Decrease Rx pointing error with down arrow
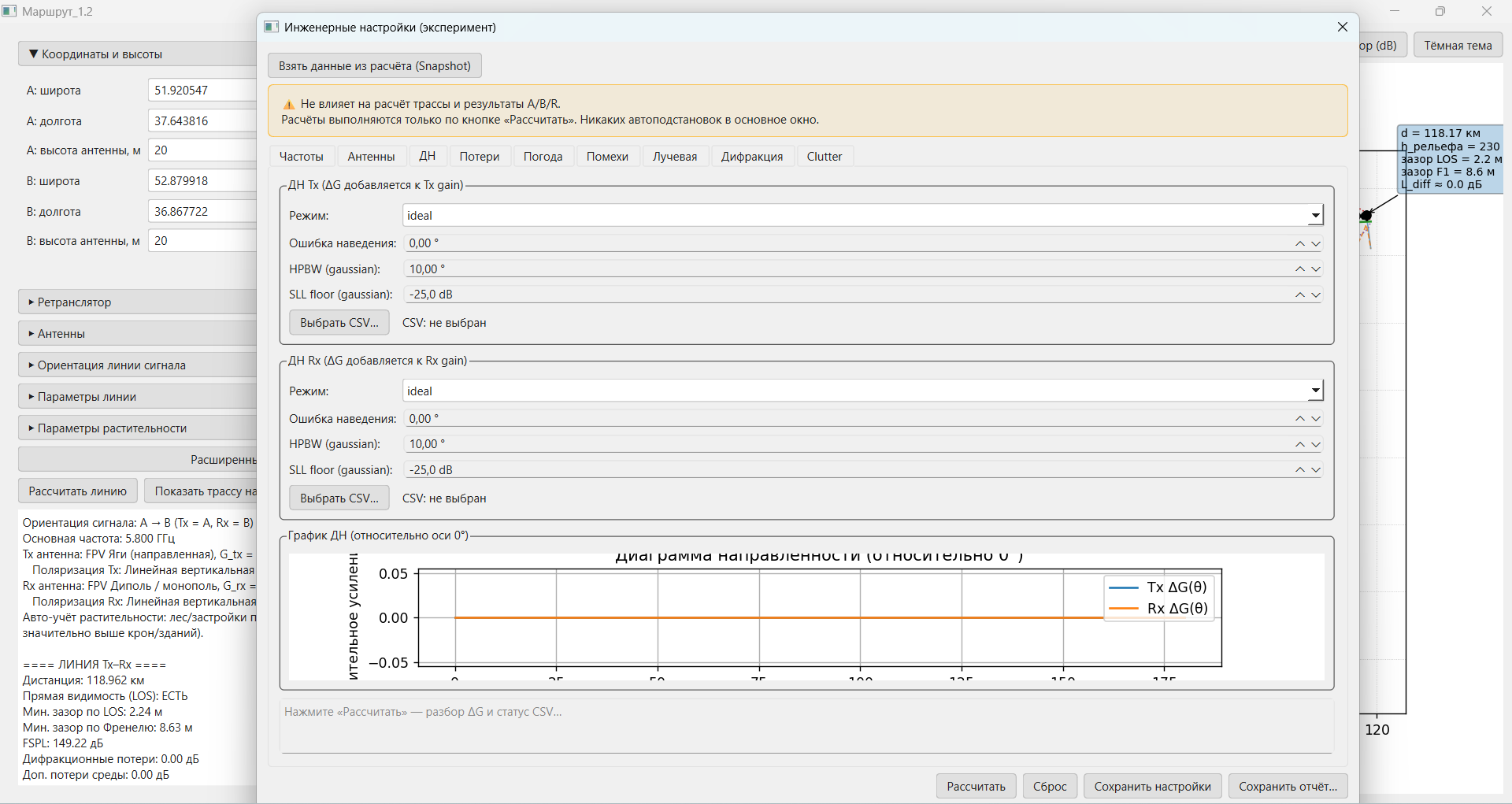The image size is (1512, 804). point(1316,419)
